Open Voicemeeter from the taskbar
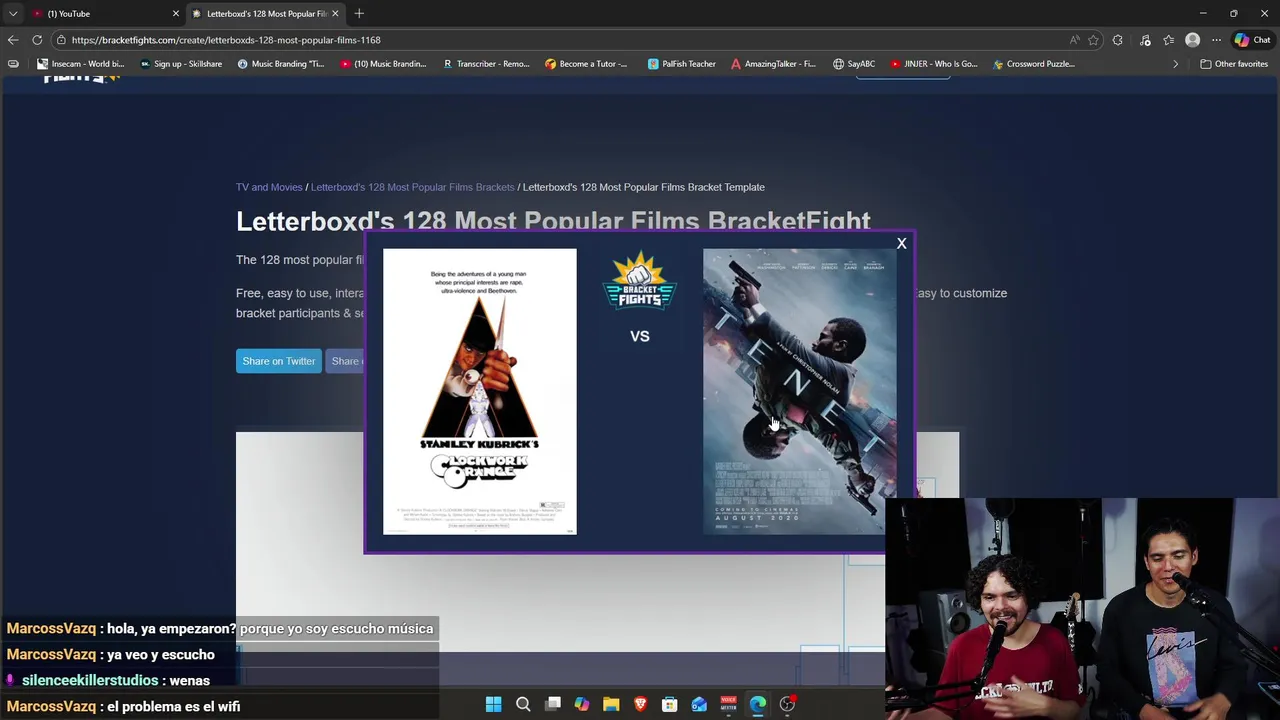Viewport: 1280px width, 720px height. pyautogui.click(x=728, y=704)
